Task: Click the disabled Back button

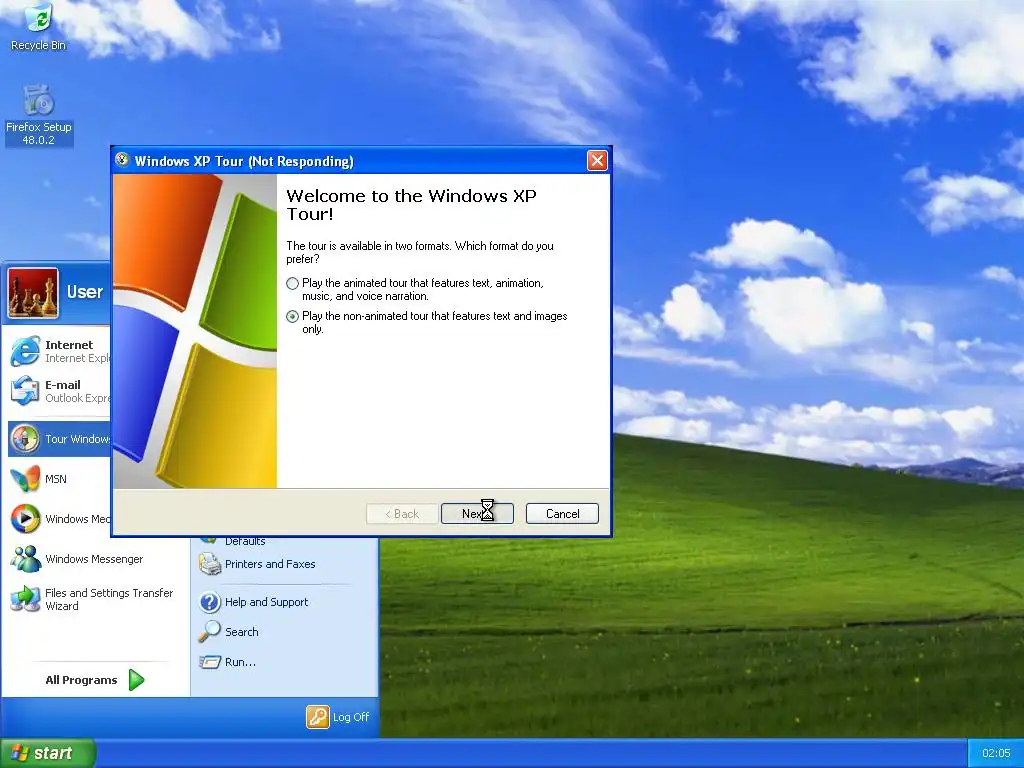Action: tap(402, 514)
